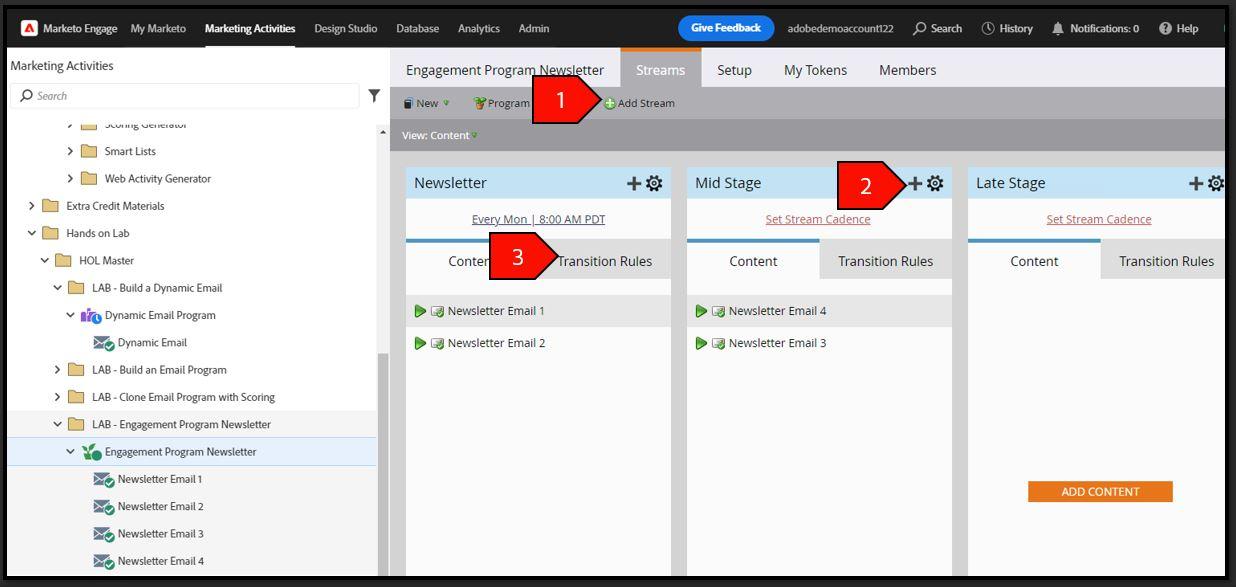Click the orange ADD CONTENT button

click(x=1100, y=492)
